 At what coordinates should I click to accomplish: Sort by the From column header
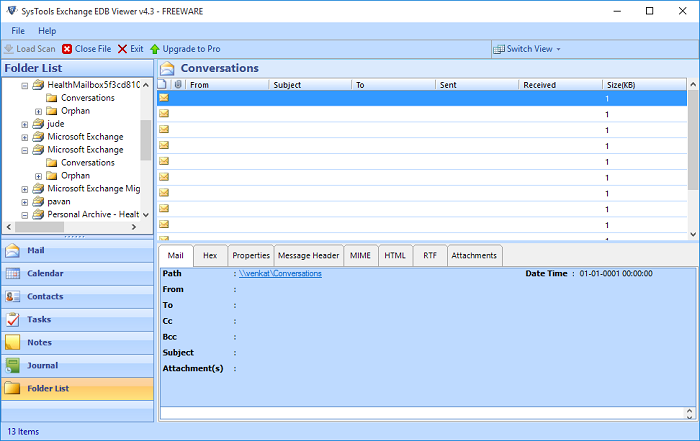[227, 85]
